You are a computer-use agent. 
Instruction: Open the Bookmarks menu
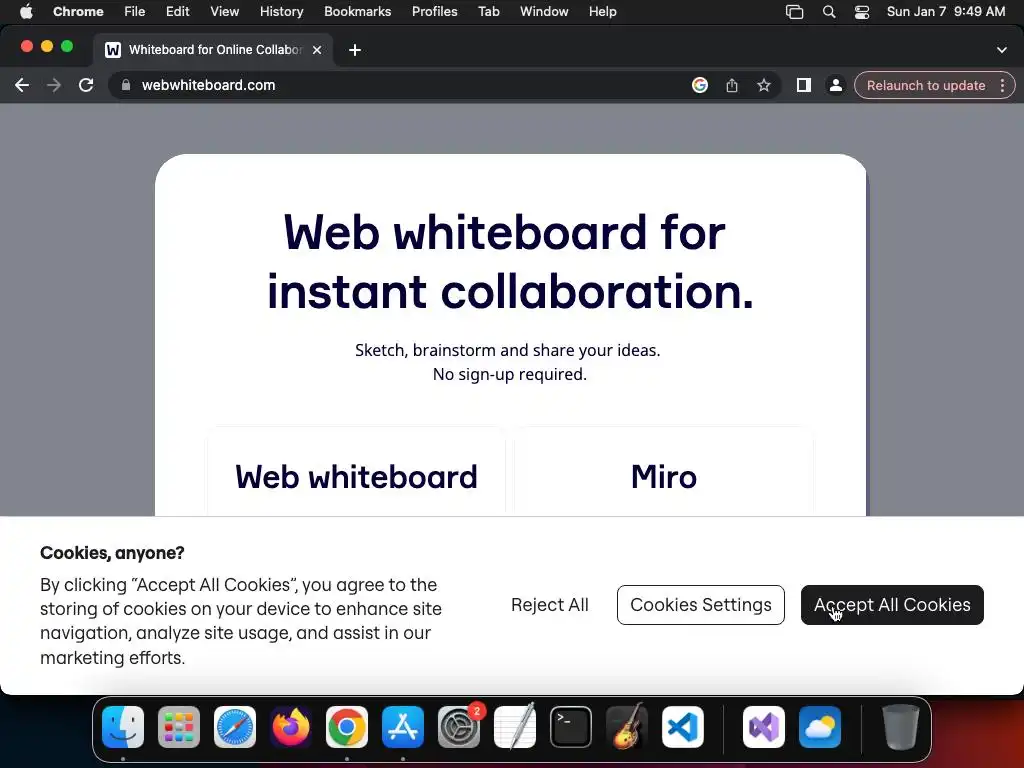coord(358,12)
